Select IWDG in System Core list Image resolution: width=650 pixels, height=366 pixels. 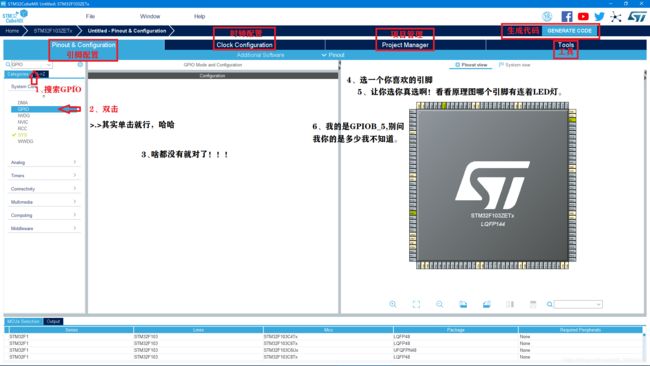click(24, 116)
